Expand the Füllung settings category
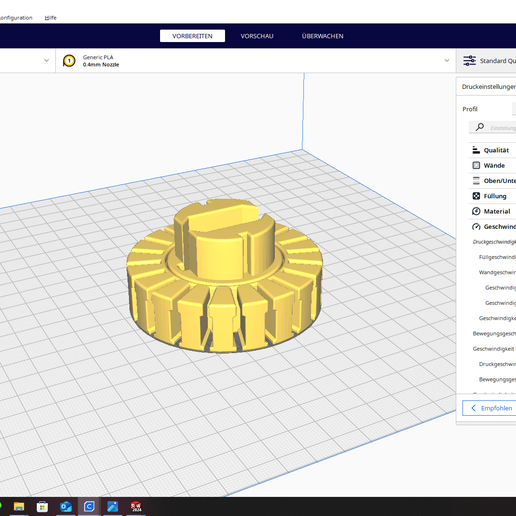Viewport: 516px width, 516px height. pos(492,196)
